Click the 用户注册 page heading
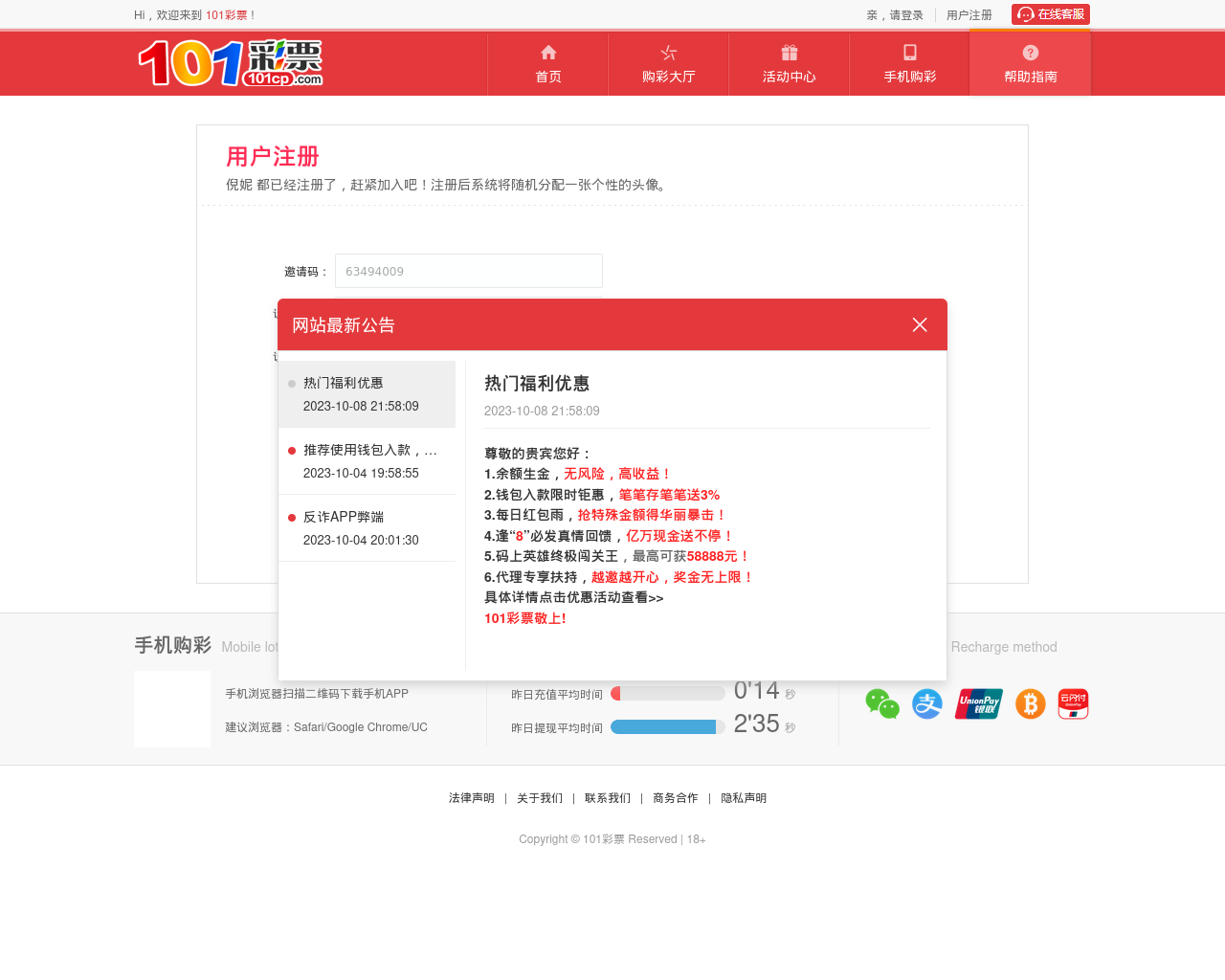The width and height of the screenshot is (1225, 980). tap(273, 156)
